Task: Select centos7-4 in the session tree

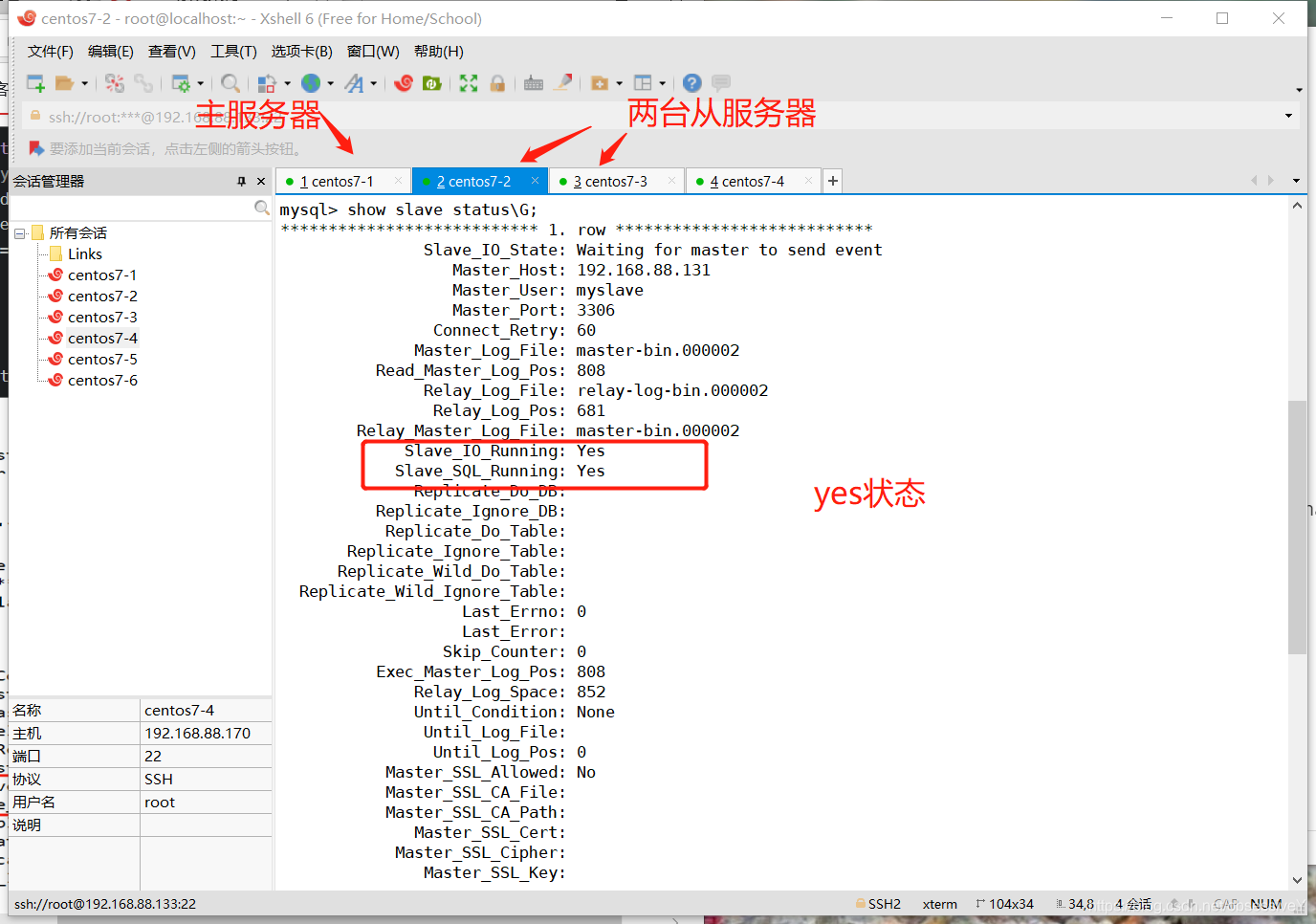Action: tap(102, 339)
